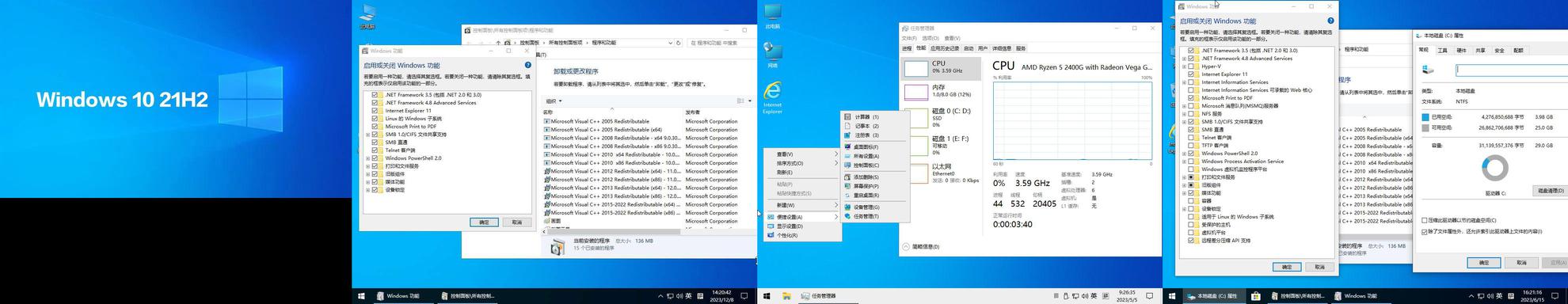Click the drive label input field

[x=1512, y=70]
